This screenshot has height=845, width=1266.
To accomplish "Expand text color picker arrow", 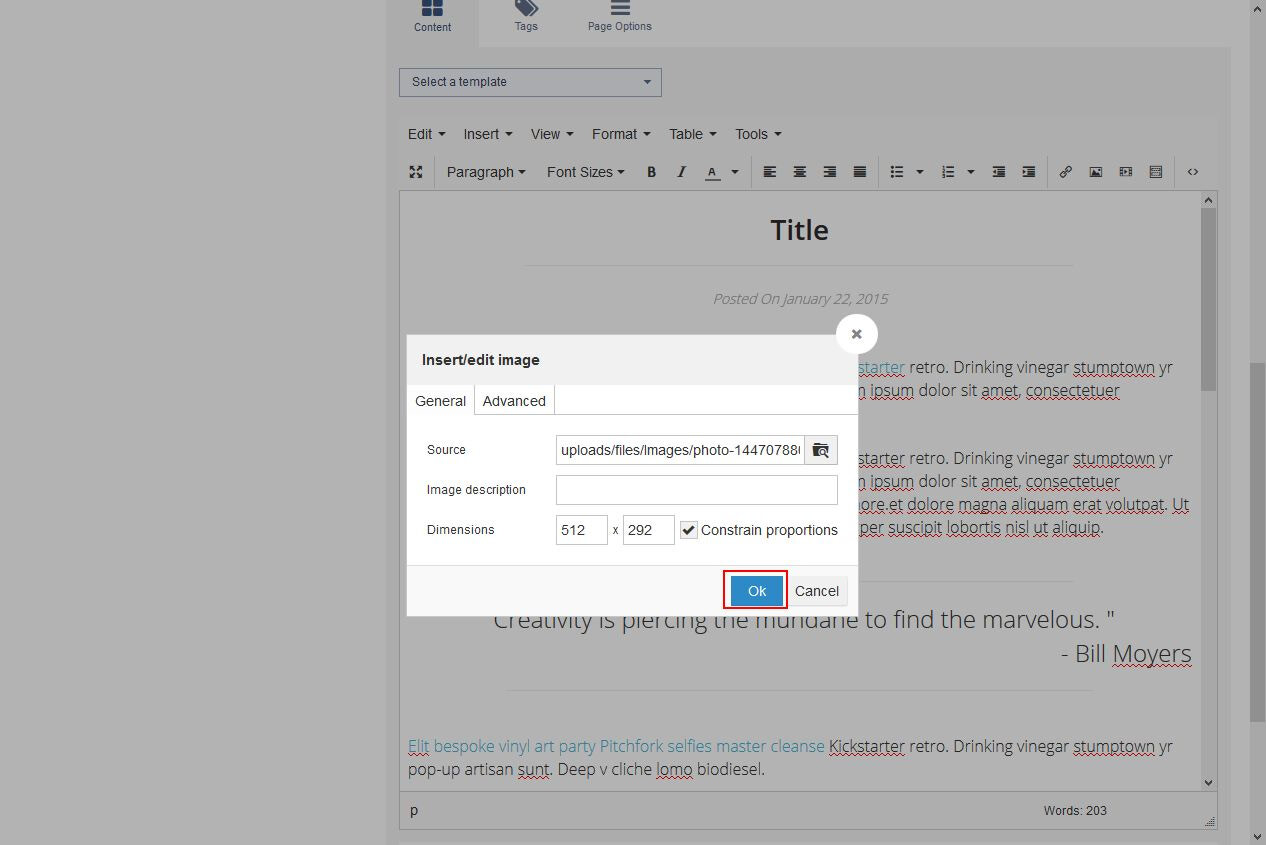I will point(734,172).
